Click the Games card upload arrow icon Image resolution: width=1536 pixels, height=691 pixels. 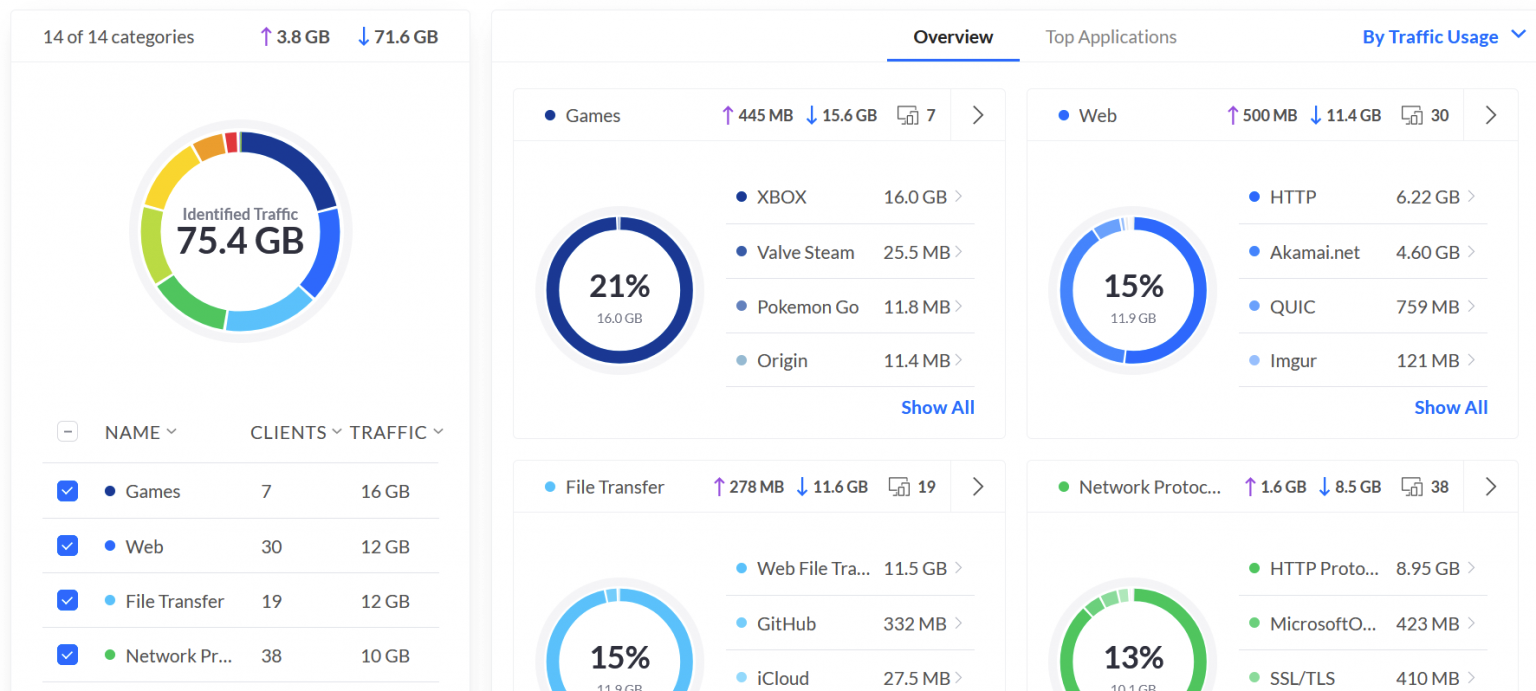click(x=727, y=115)
